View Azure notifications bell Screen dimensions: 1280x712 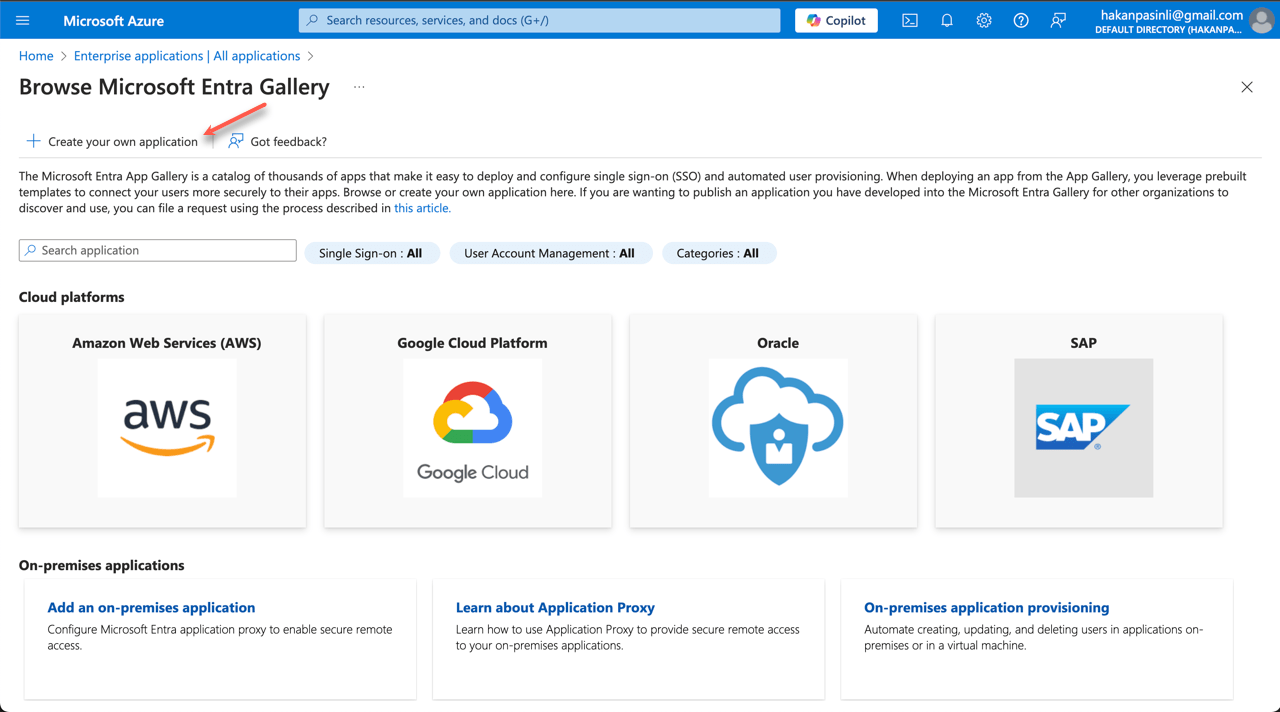coord(946,20)
